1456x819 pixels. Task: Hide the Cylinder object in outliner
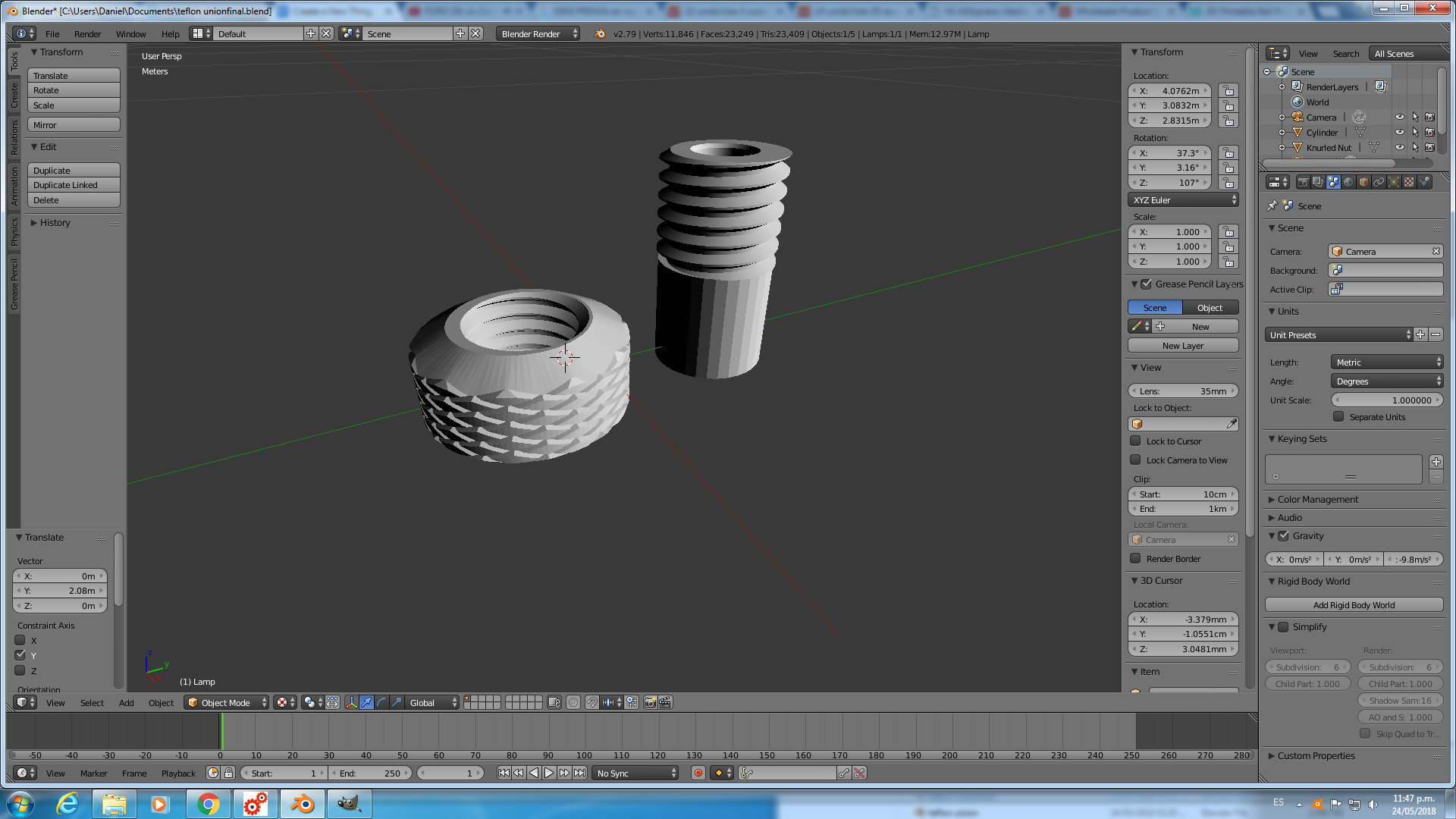pyautogui.click(x=1400, y=133)
